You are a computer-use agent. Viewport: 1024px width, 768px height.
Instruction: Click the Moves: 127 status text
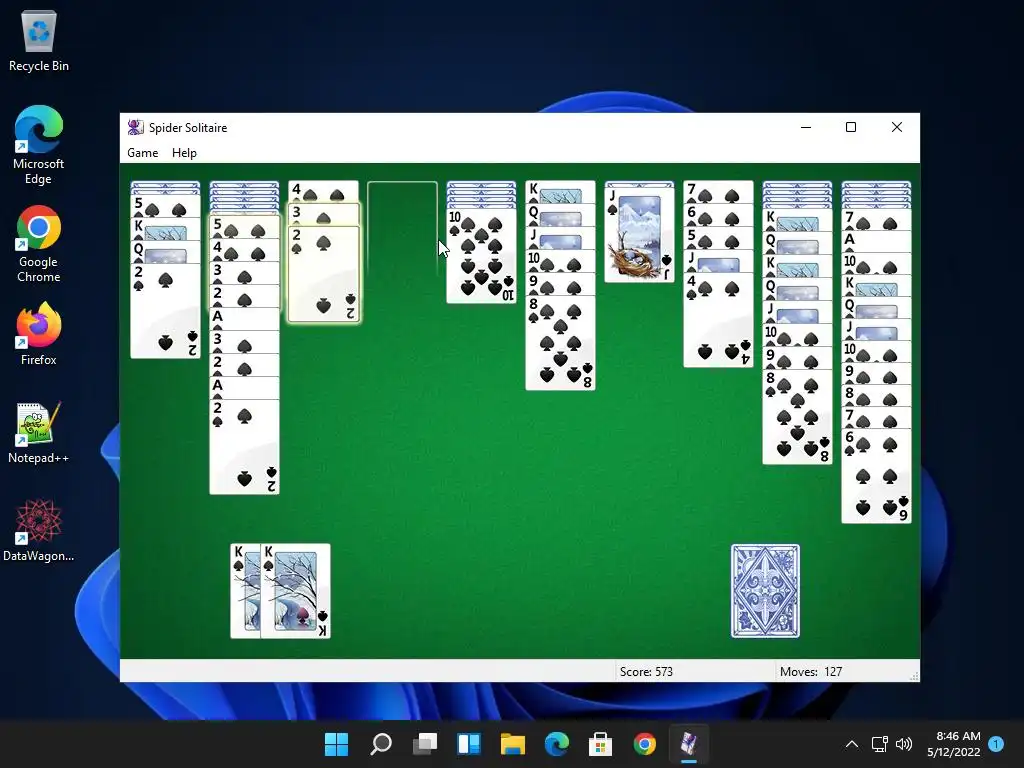811,671
